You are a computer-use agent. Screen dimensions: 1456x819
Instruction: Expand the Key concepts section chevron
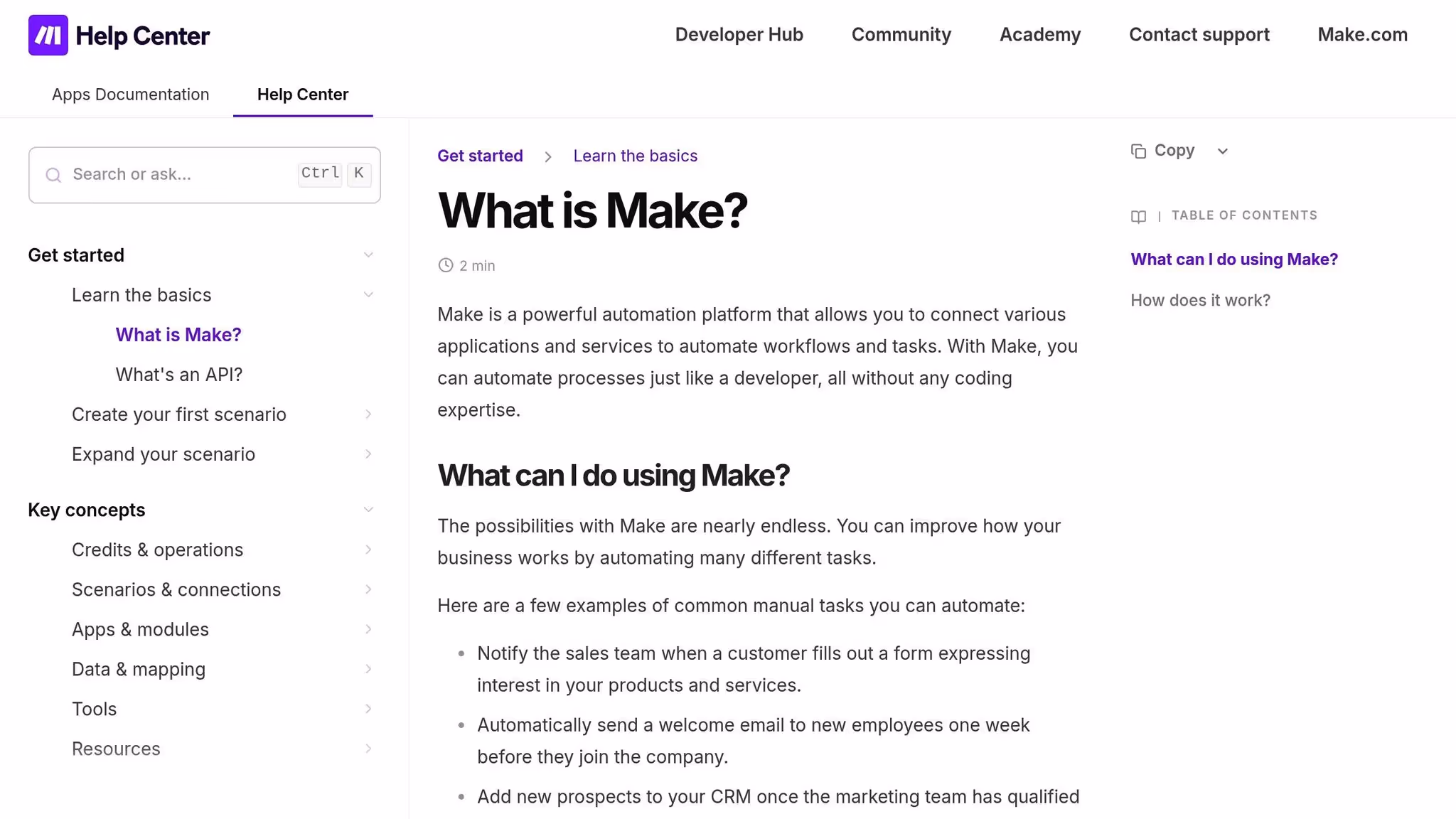(368, 509)
